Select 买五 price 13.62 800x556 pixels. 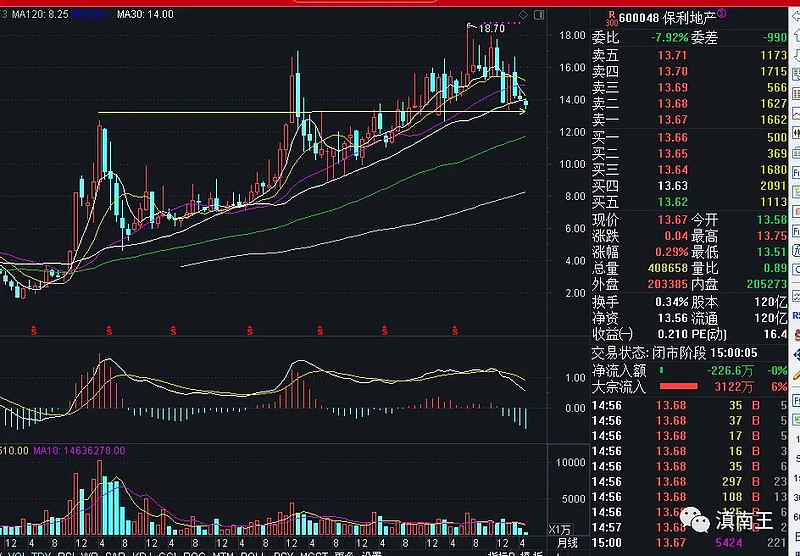click(672, 202)
